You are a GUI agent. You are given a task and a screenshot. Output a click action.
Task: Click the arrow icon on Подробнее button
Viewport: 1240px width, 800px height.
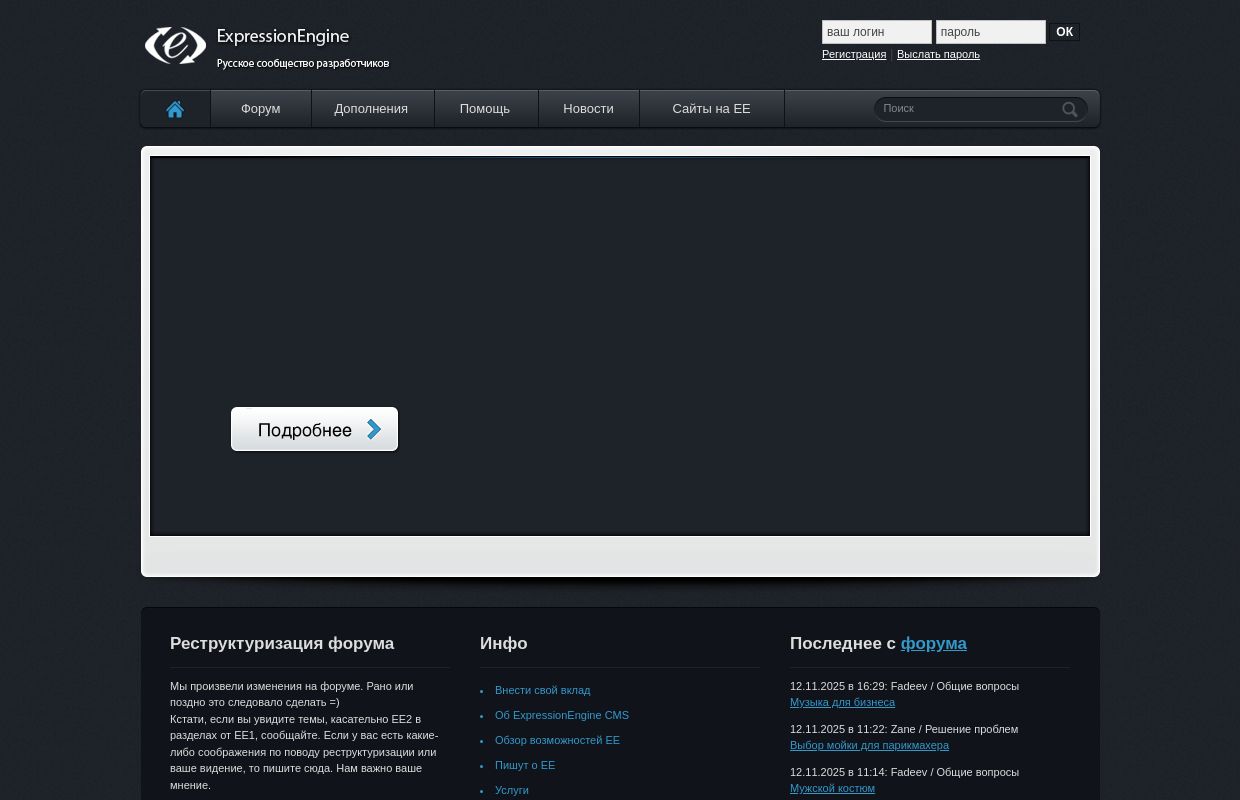point(374,429)
